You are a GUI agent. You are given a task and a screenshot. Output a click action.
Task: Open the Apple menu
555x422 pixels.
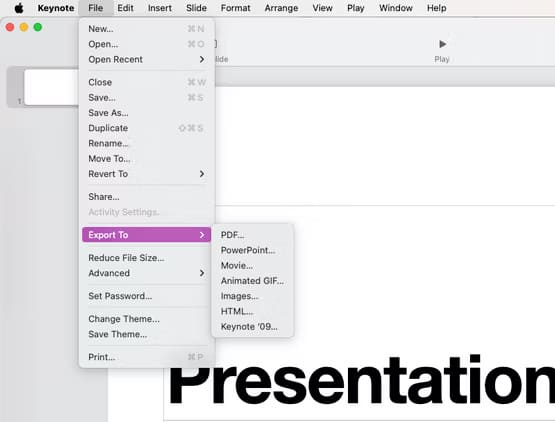point(19,8)
